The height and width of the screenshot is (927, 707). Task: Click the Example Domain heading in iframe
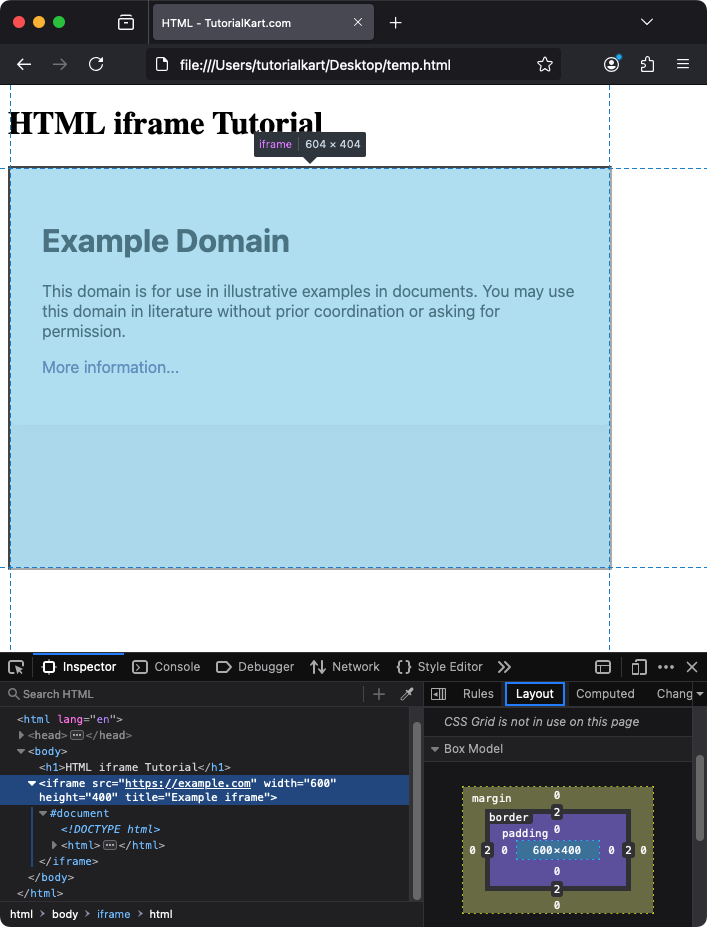click(166, 241)
